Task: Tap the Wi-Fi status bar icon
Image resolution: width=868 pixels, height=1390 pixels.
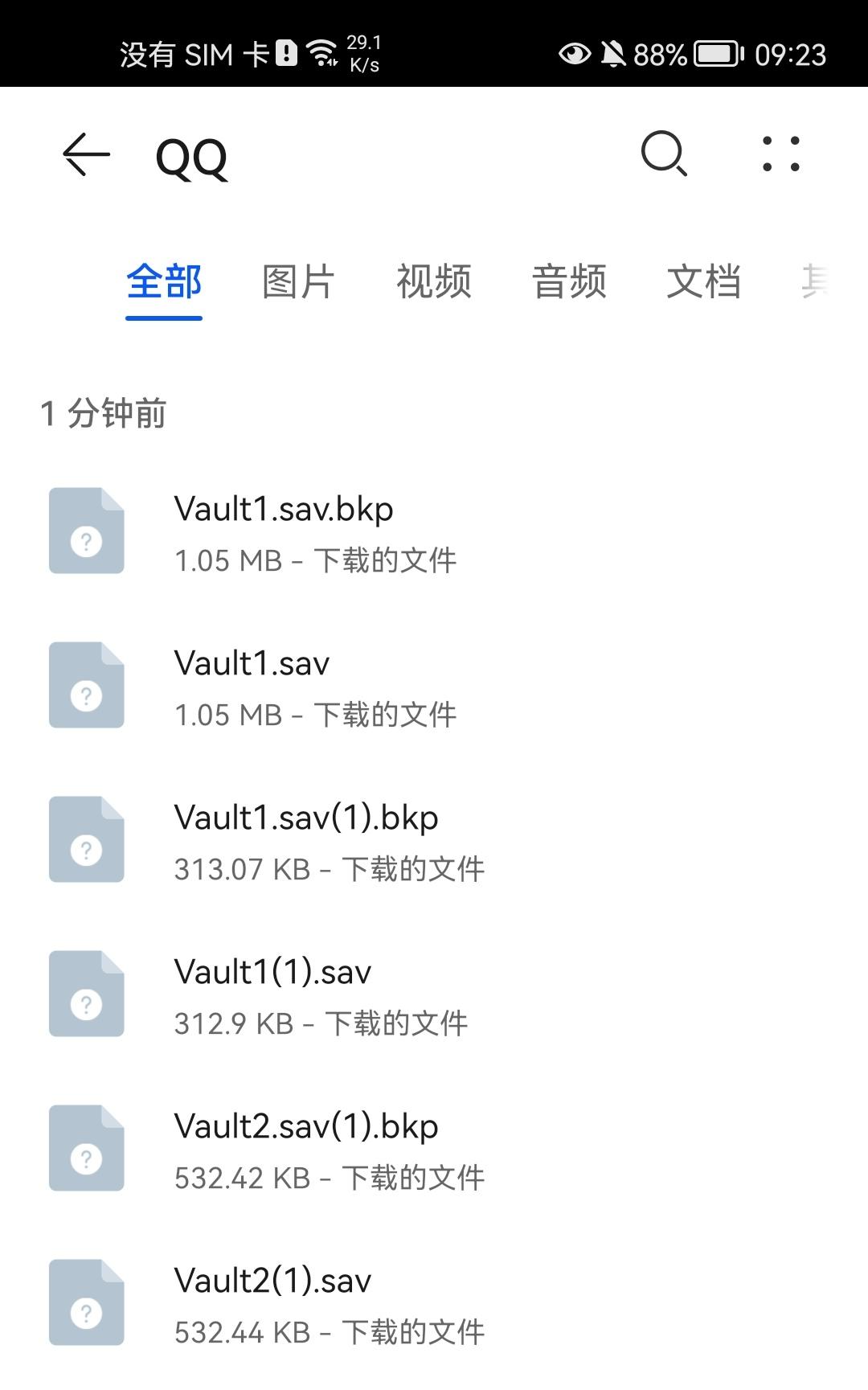Action: (x=323, y=54)
